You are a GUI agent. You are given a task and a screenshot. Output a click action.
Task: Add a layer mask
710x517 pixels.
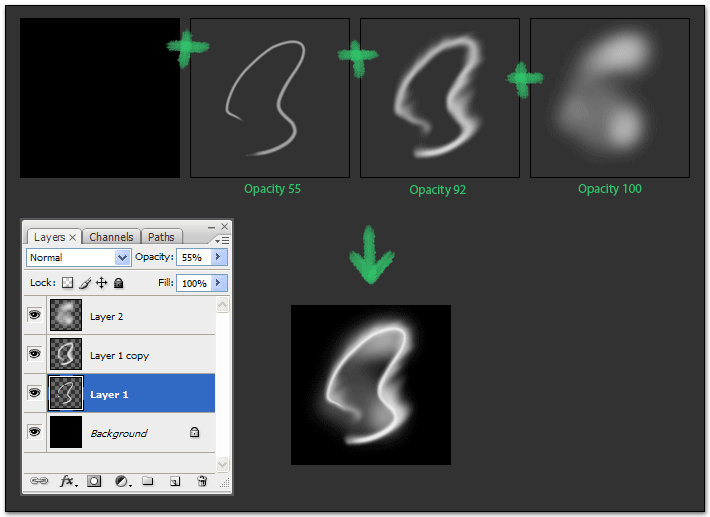click(x=94, y=481)
